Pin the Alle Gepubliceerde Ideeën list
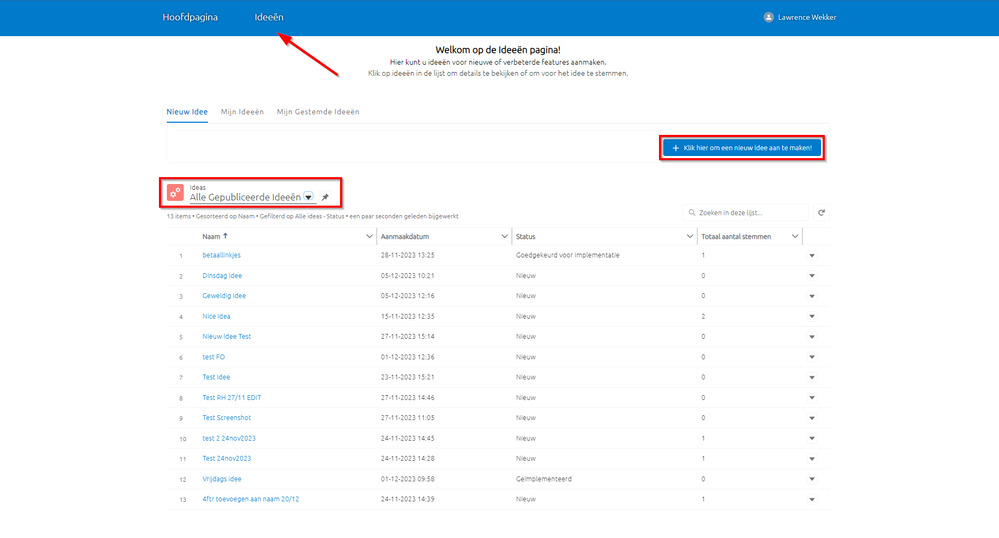 point(325,197)
